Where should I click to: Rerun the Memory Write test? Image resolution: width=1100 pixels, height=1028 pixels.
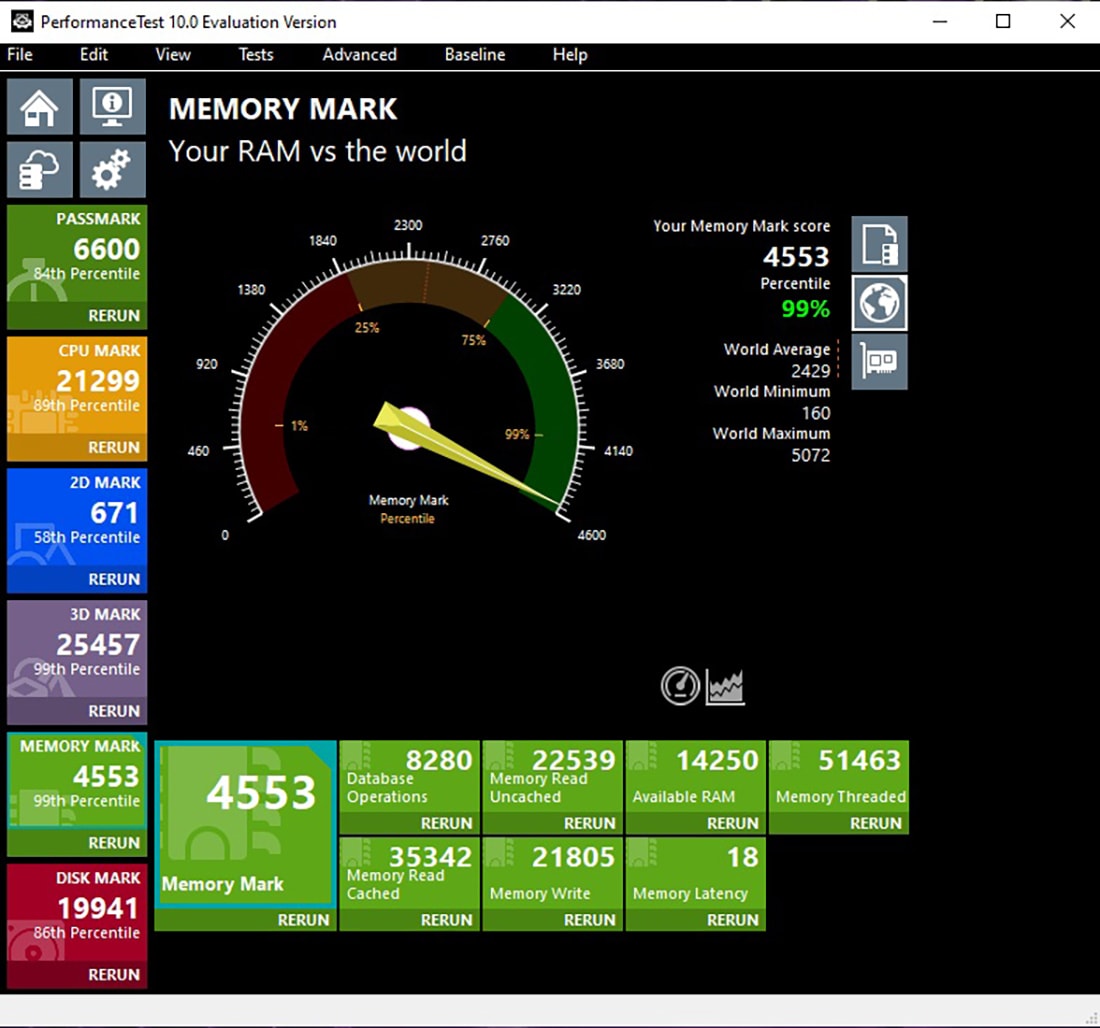click(x=589, y=920)
